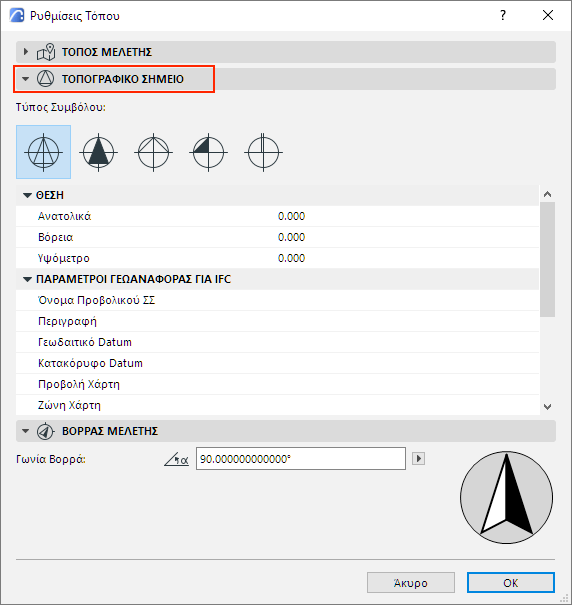572x605 pixels.
Task: Open dialog help with the ? button
Action: pos(503,15)
